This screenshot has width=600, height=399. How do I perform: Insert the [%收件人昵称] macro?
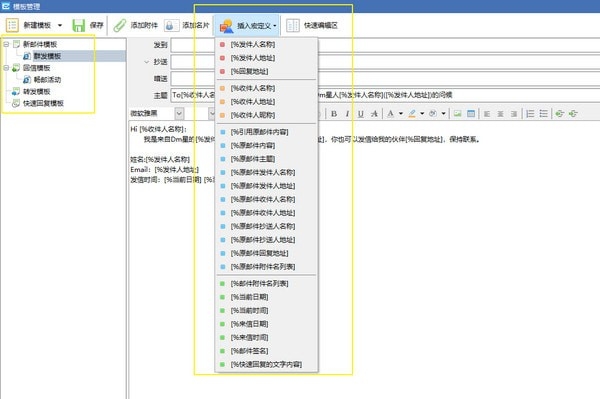(267, 115)
